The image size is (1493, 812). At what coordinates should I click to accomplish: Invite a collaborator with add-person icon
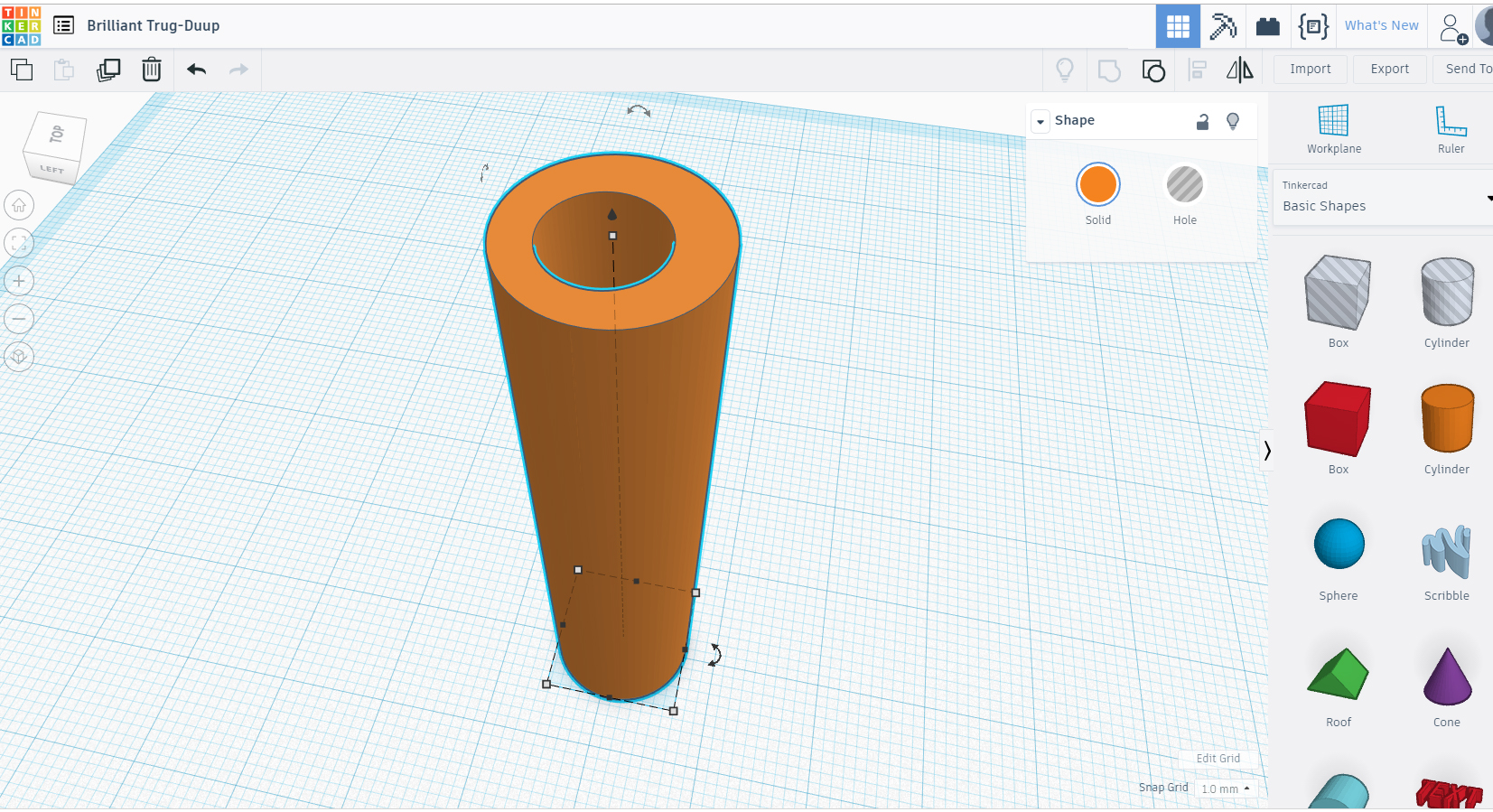tap(1452, 28)
